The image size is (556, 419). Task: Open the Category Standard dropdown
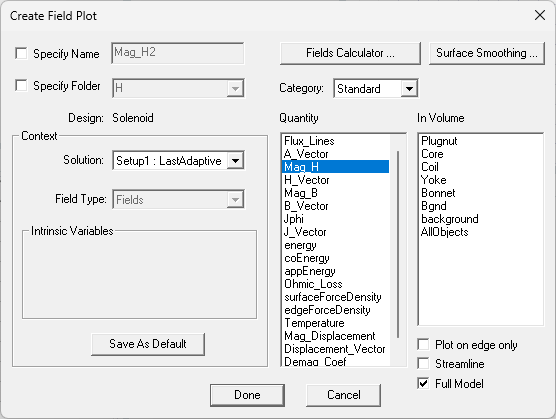click(x=409, y=88)
